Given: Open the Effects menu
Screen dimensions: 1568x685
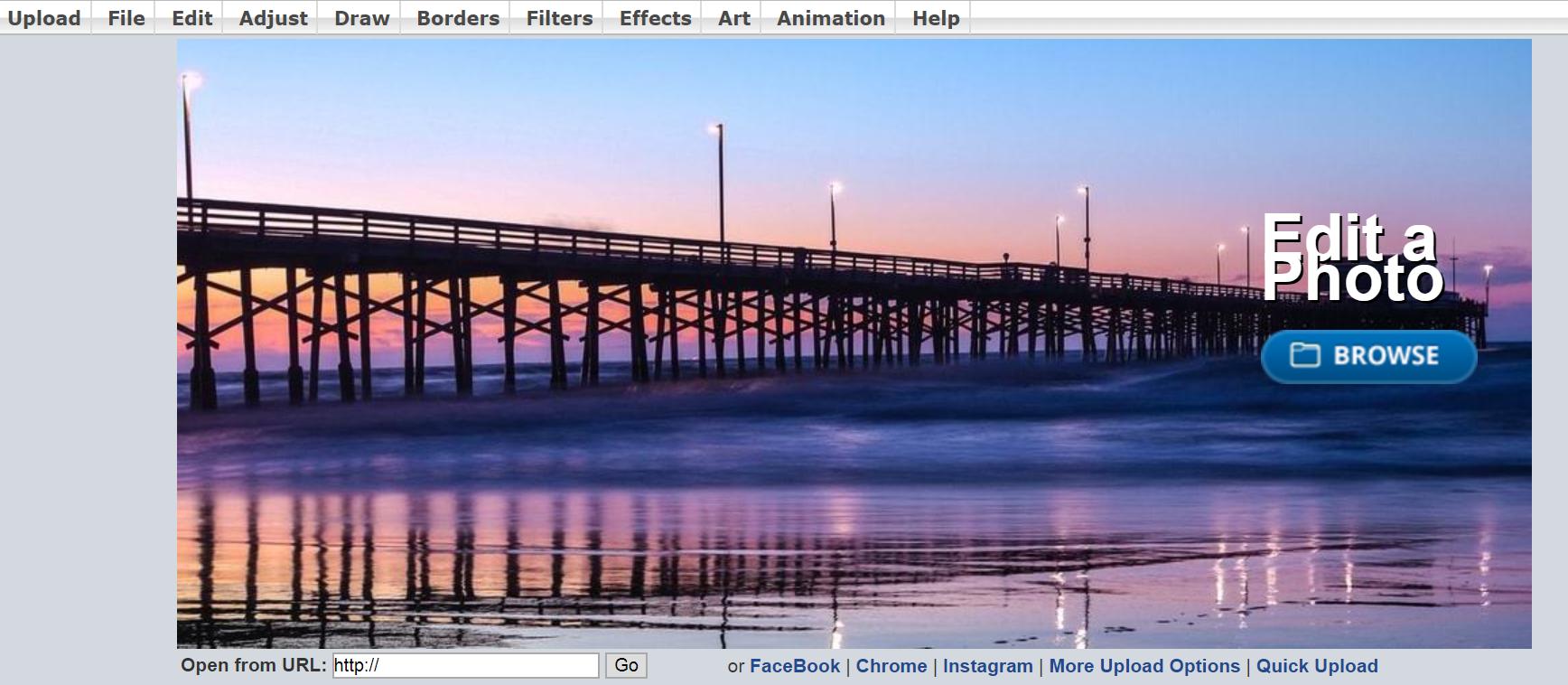Looking at the screenshot, I should pos(655,18).
